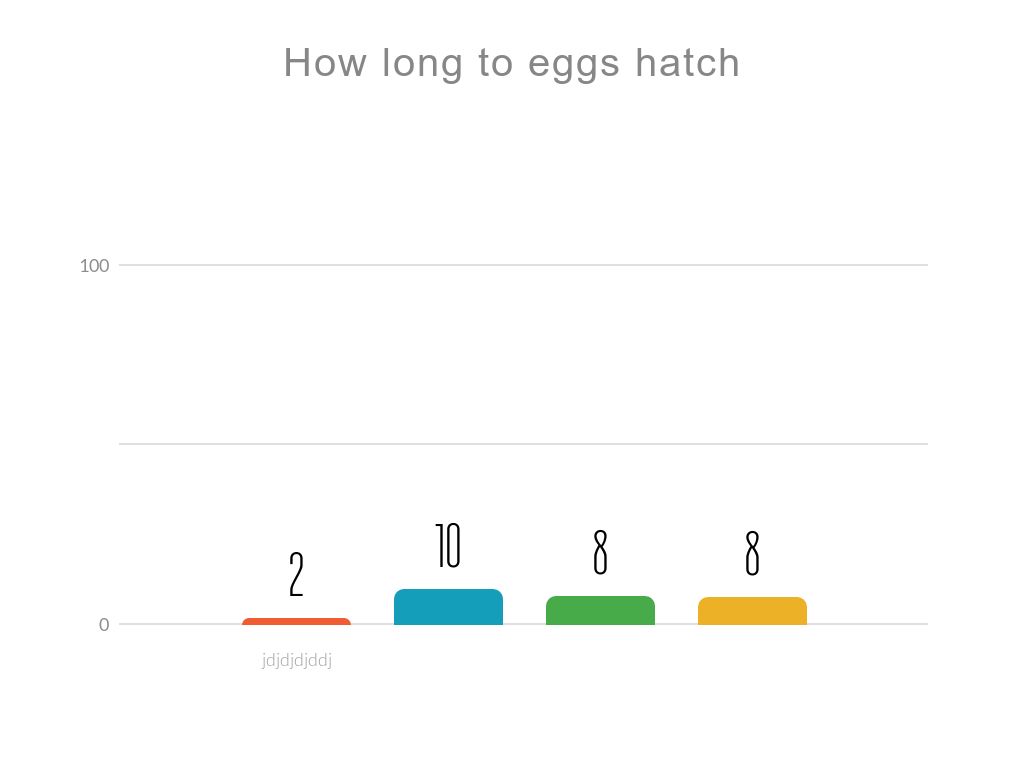The width and height of the screenshot is (1024, 768).
Task: Click the digit 1 in the 10 label
Action: (x=440, y=546)
